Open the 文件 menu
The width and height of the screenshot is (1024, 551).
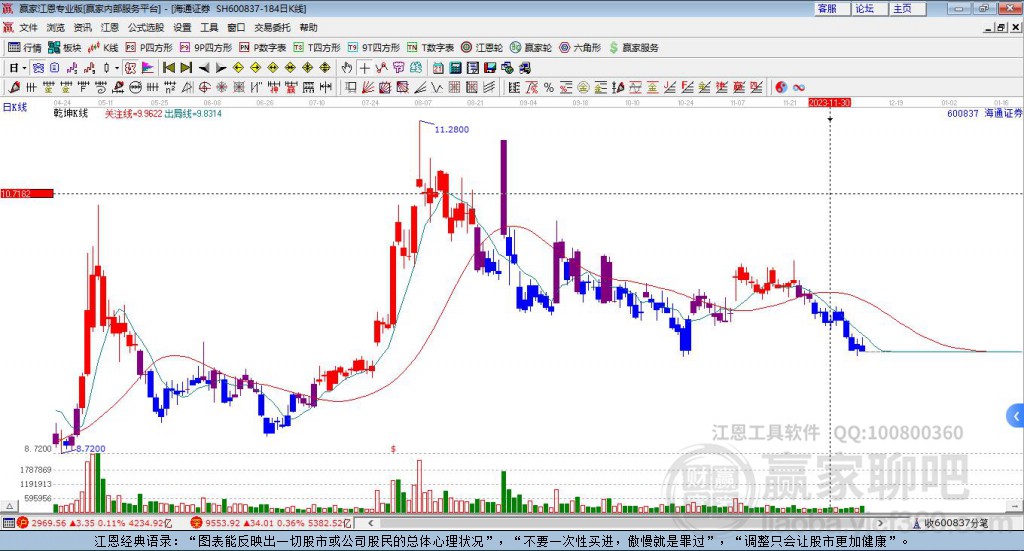click(x=28, y=27)
